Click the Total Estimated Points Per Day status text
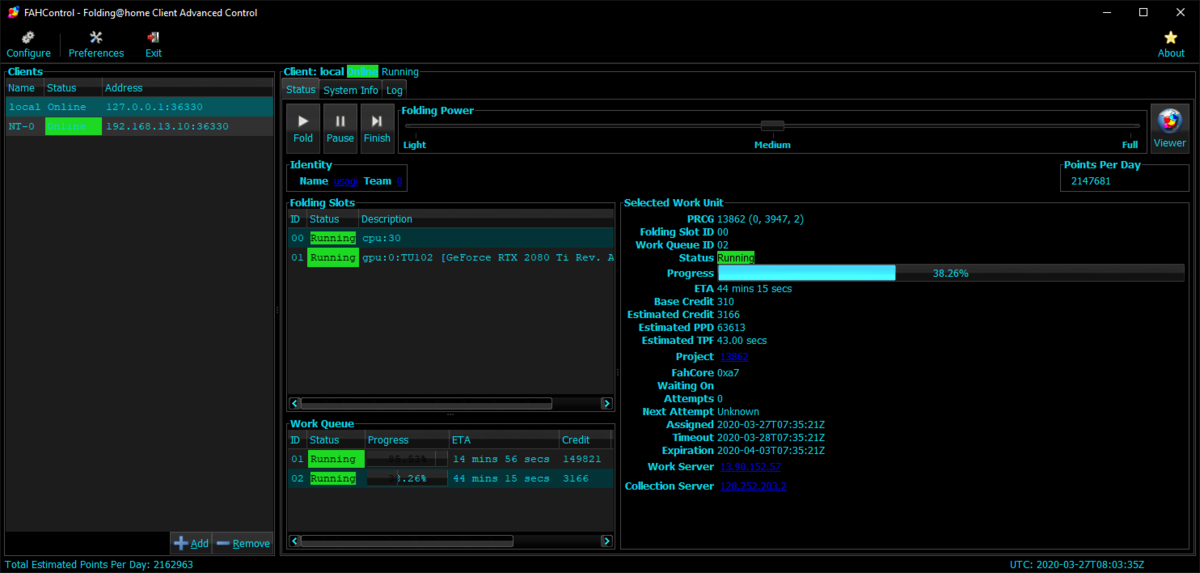Image resolution: width=1200 pixels, height=573 pixels. click(x=99, y=564)
